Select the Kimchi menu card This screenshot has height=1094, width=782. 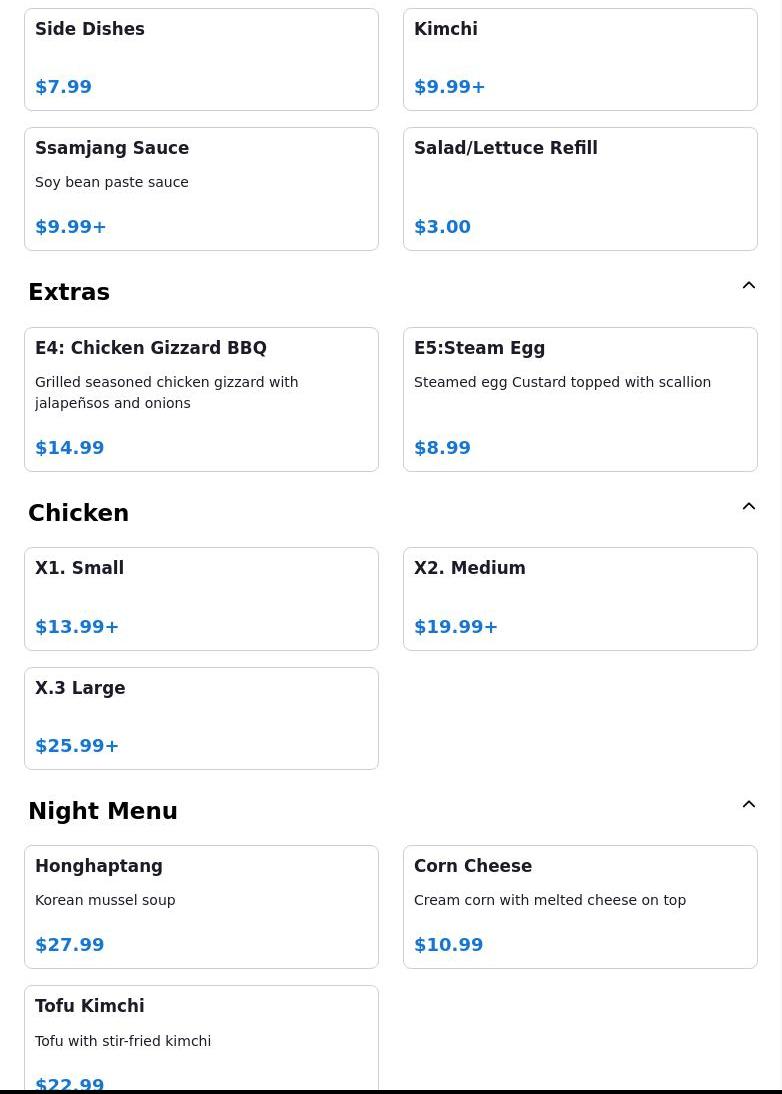[x=580, y=59]
